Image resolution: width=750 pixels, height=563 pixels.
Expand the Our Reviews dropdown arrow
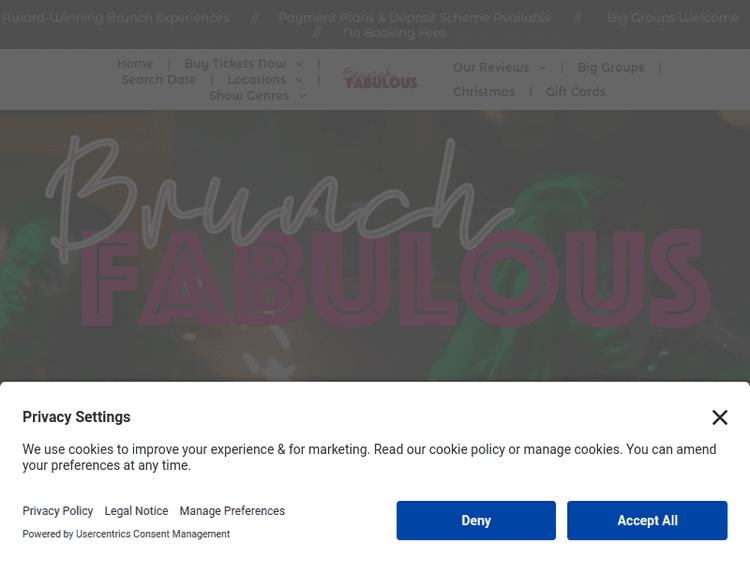(x=543, y=68)
